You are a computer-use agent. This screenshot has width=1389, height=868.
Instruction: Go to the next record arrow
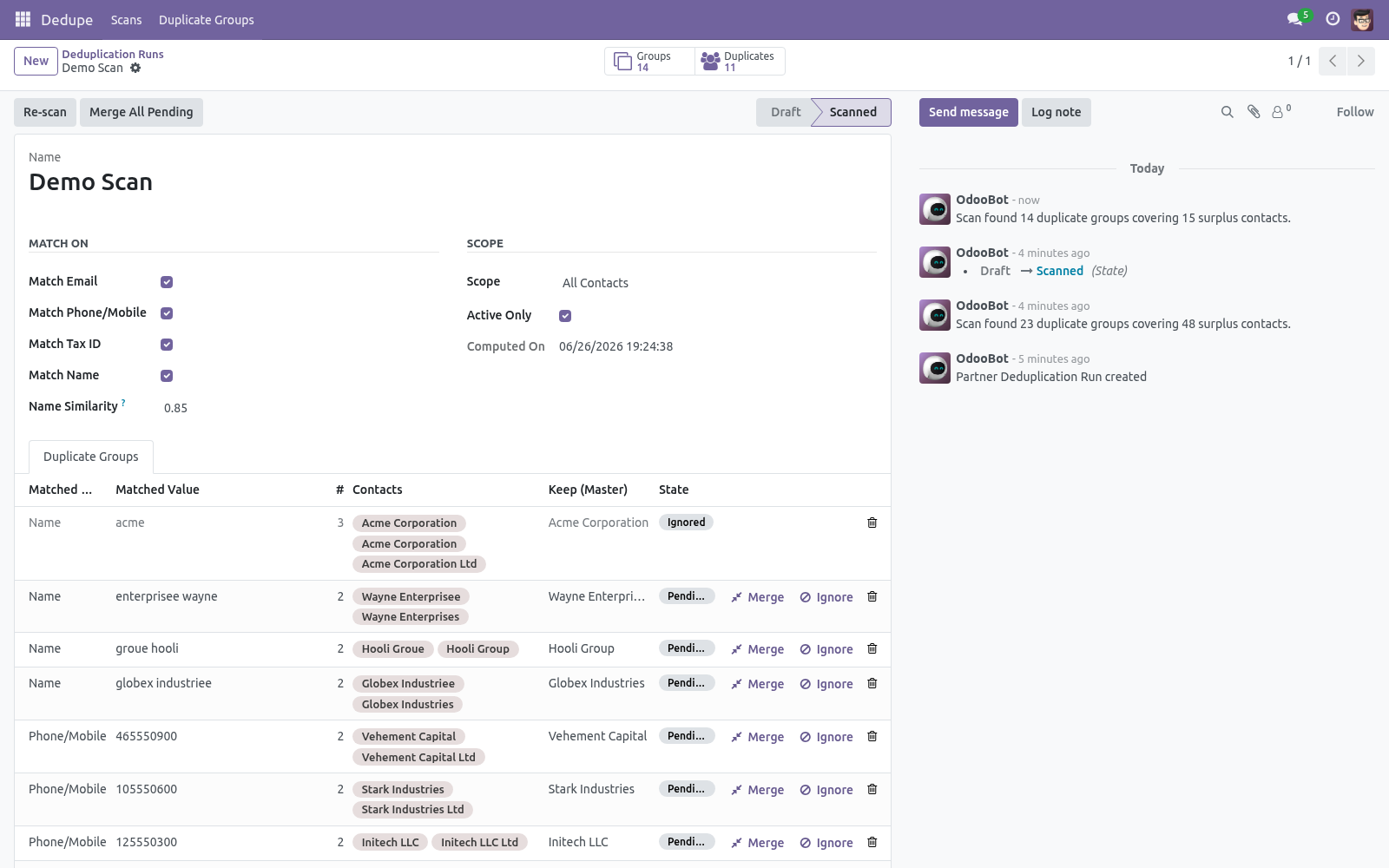(x=1361, y=61)
